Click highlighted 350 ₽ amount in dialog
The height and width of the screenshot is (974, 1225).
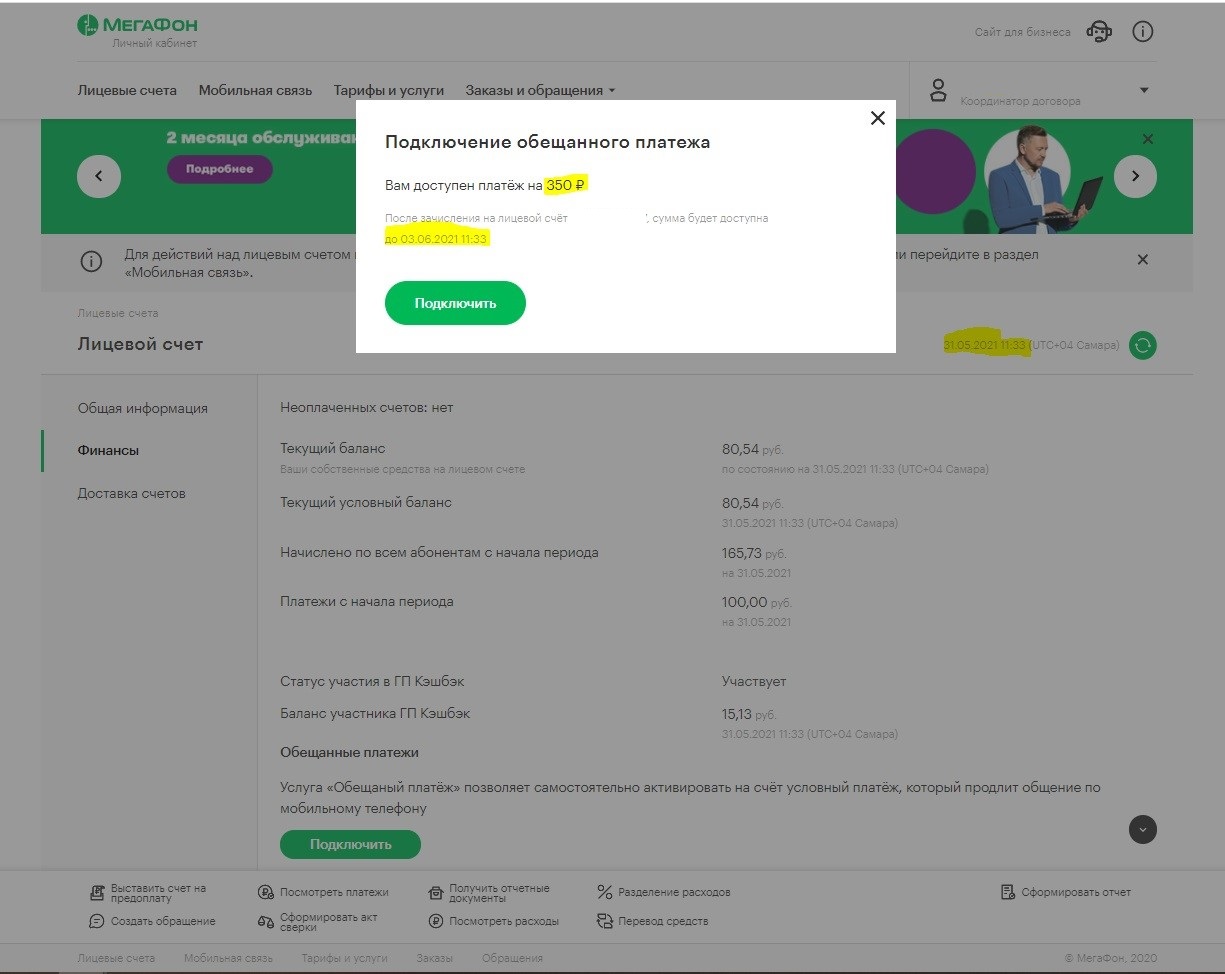(565, 185)
